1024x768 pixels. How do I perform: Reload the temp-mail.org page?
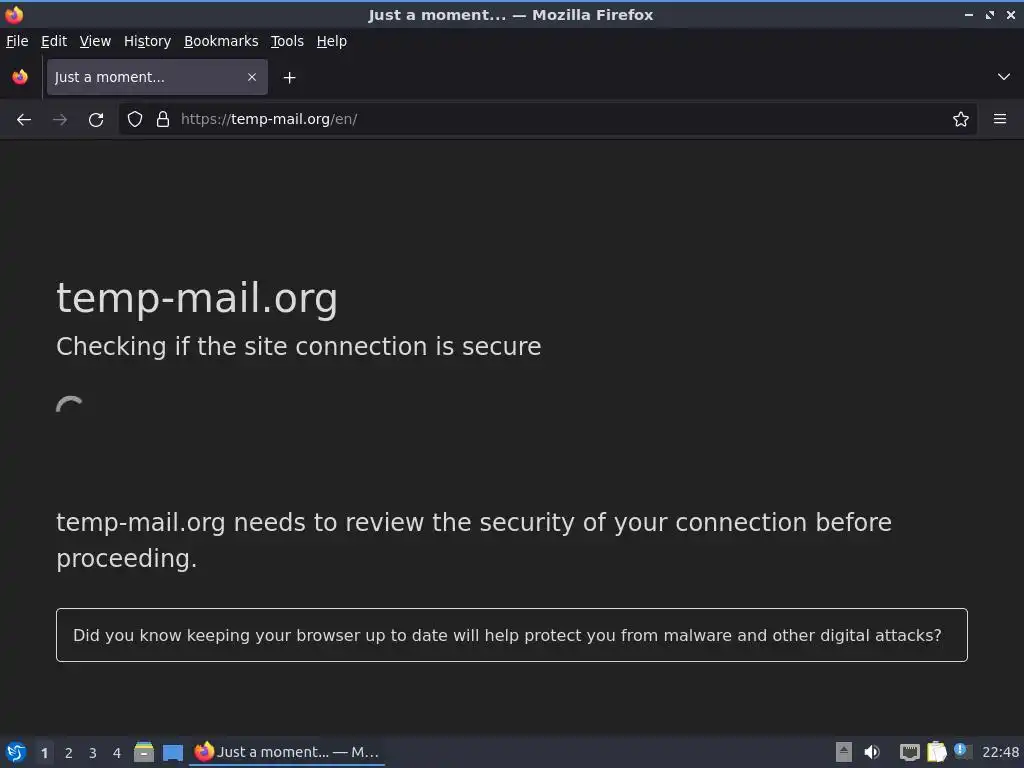(x=96, y=120)
